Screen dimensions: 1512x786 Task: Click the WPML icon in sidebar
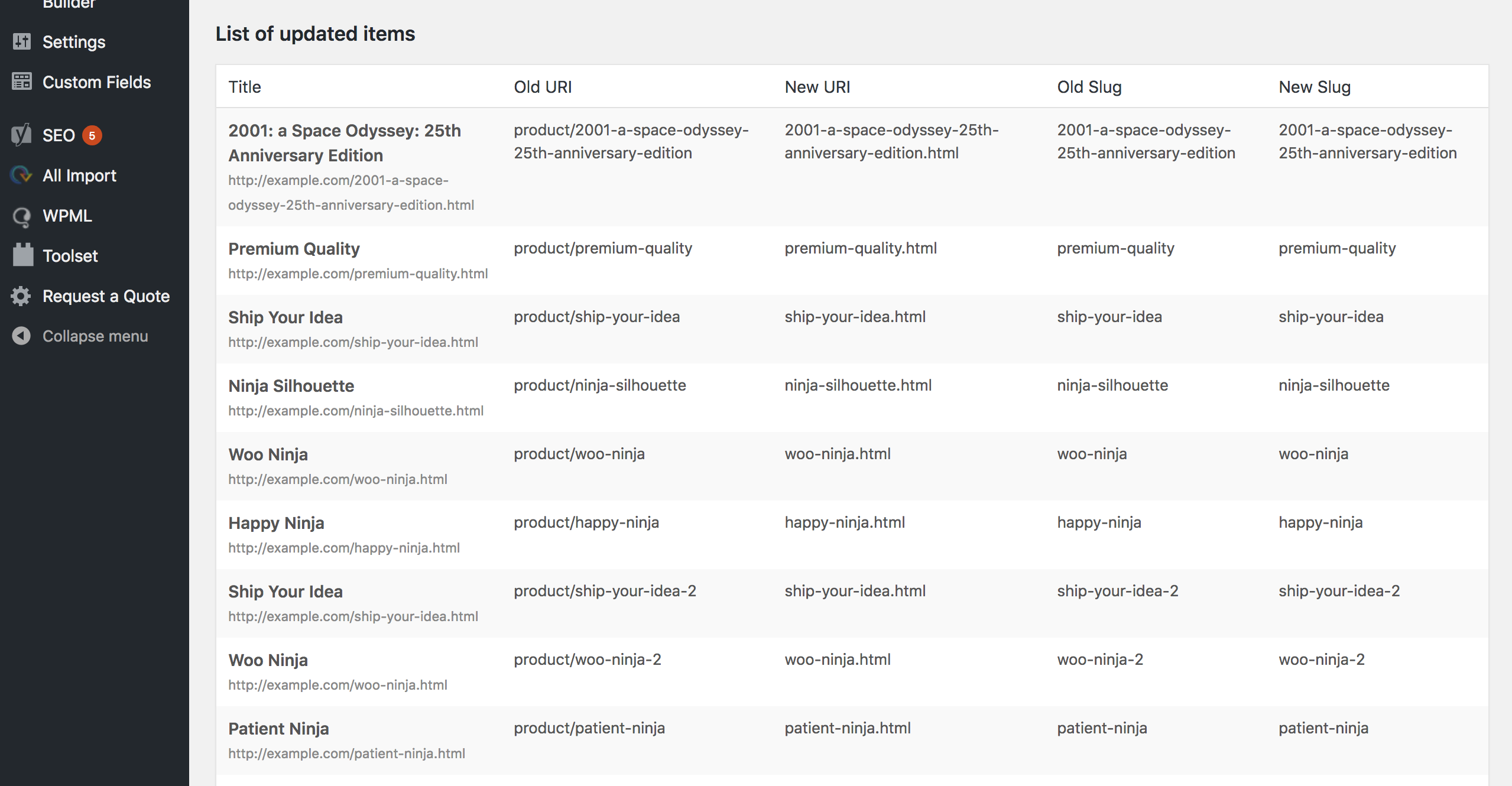(22, 216)
